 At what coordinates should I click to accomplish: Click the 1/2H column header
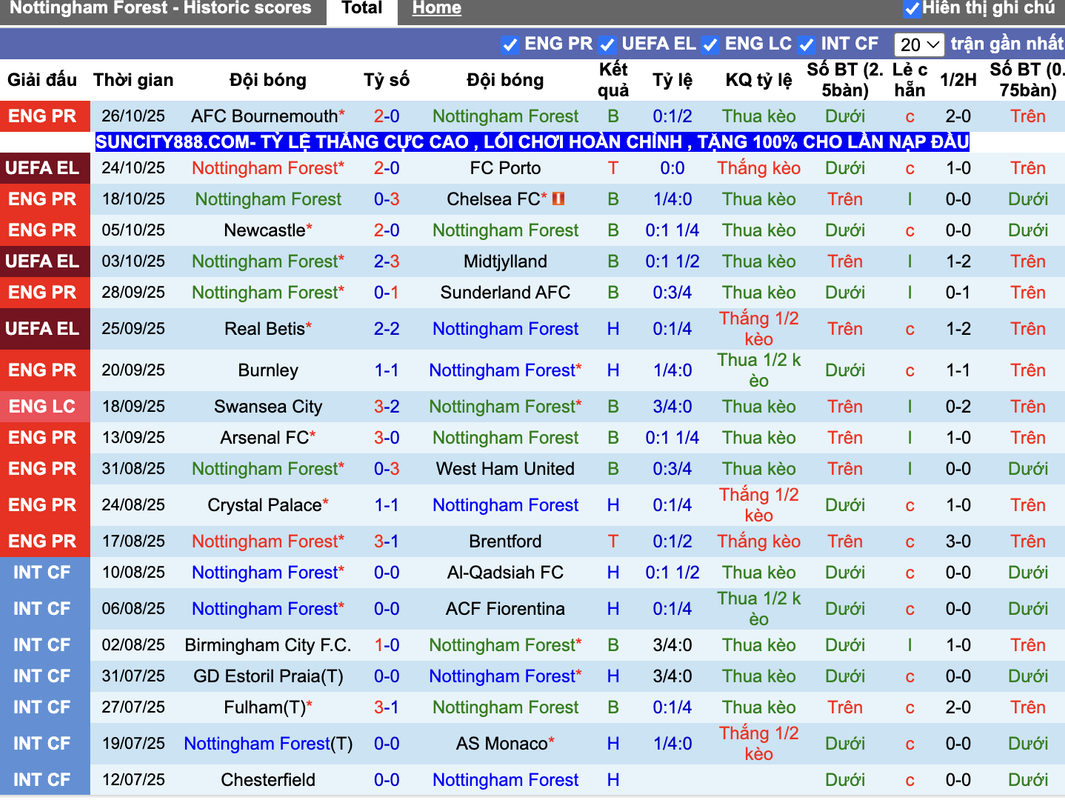[x=958, y=80]
